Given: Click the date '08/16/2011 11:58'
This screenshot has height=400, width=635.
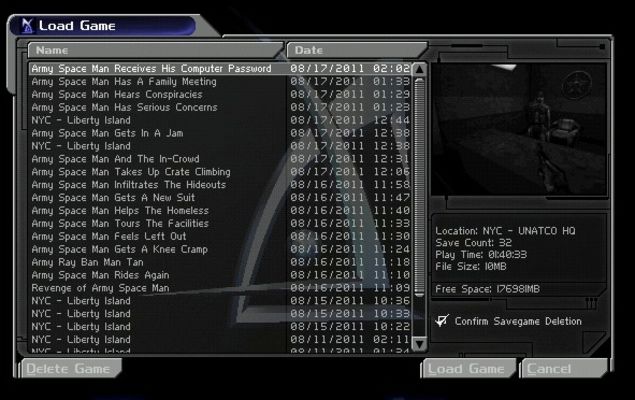Looking at the screenshot, I should [x=350, y=185].
